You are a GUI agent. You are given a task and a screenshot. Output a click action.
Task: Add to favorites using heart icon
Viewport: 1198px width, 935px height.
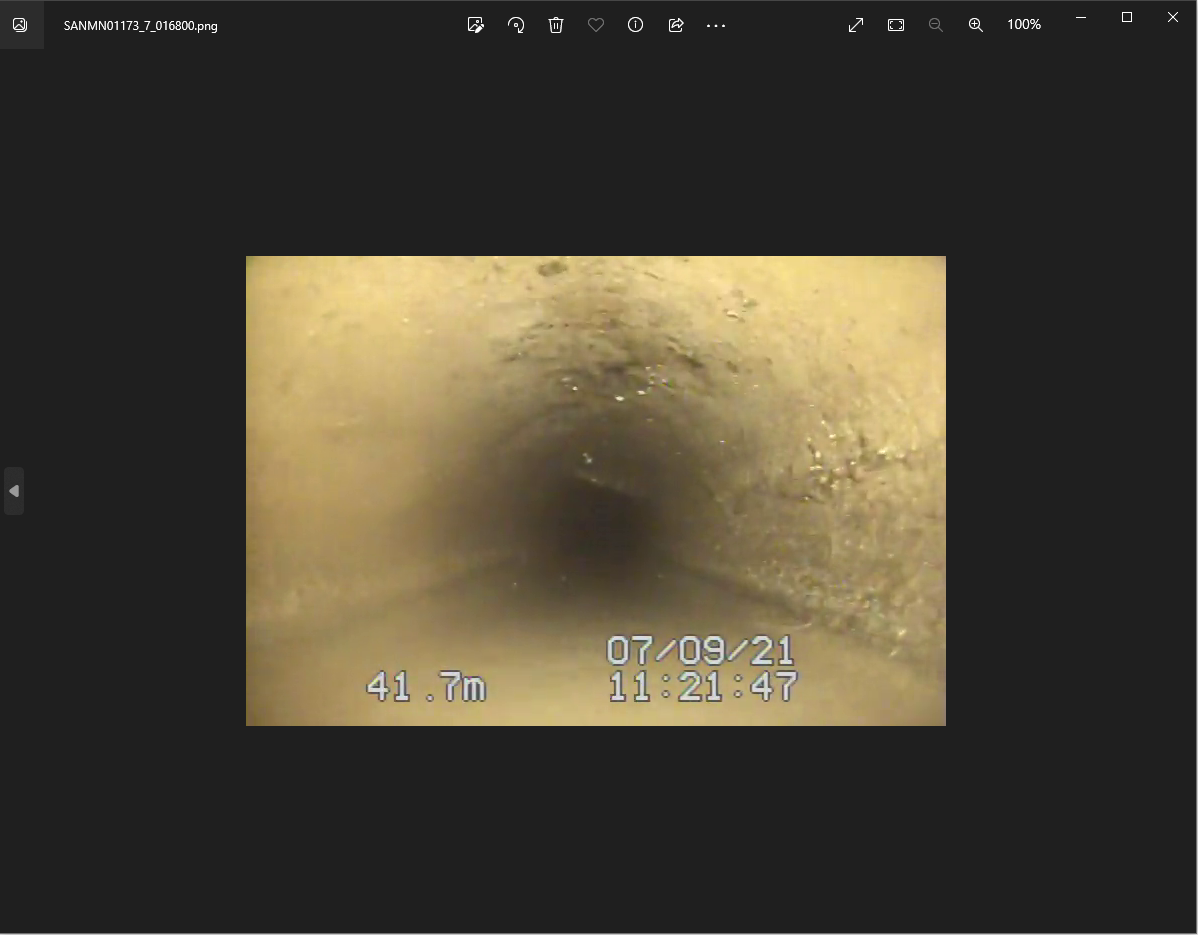[x=596, y=25]
